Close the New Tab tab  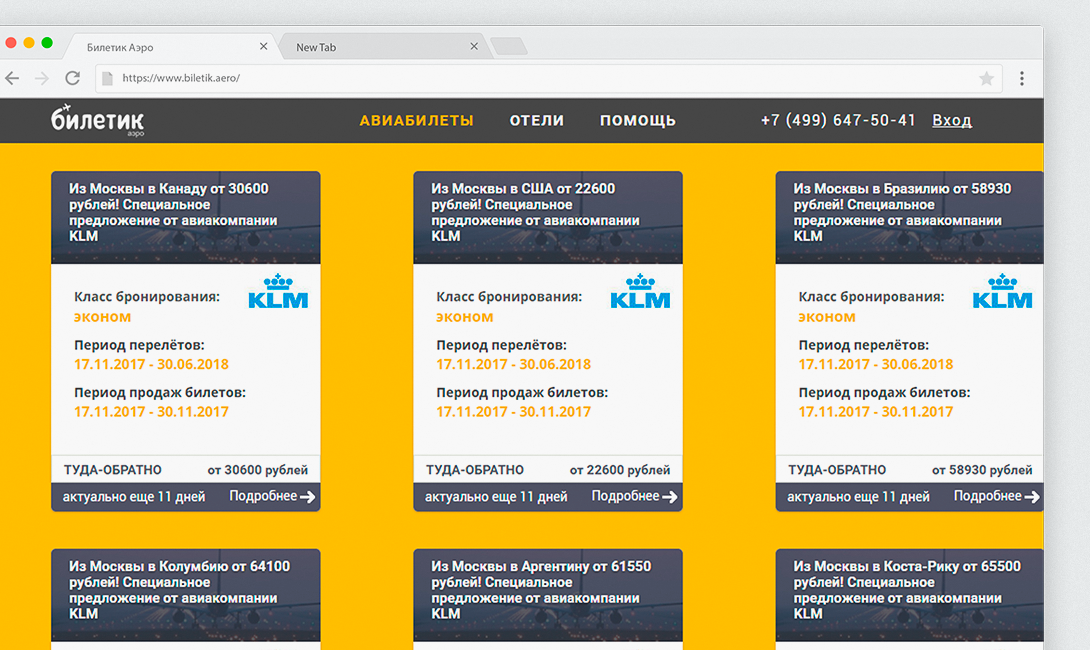[x=474, y=47]
